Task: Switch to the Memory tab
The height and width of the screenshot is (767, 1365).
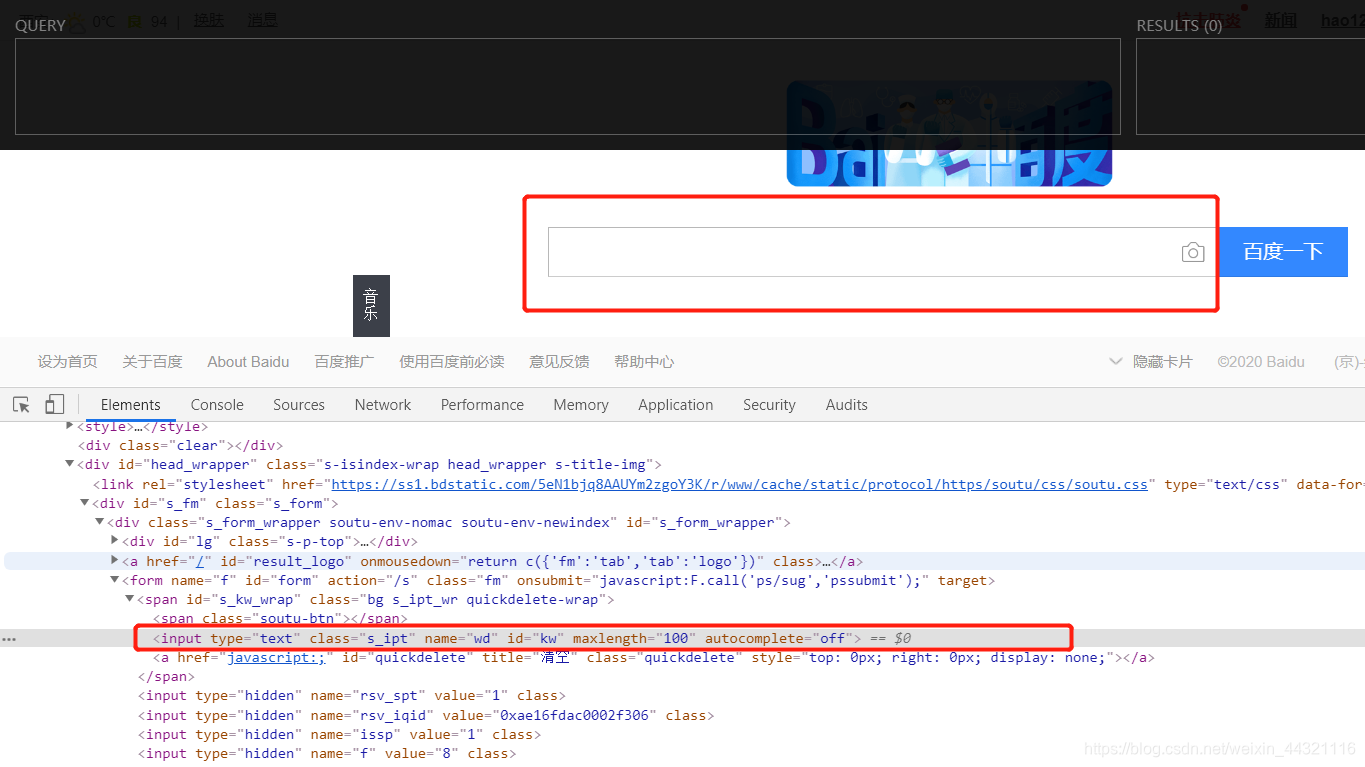Action: click(581, 405)
